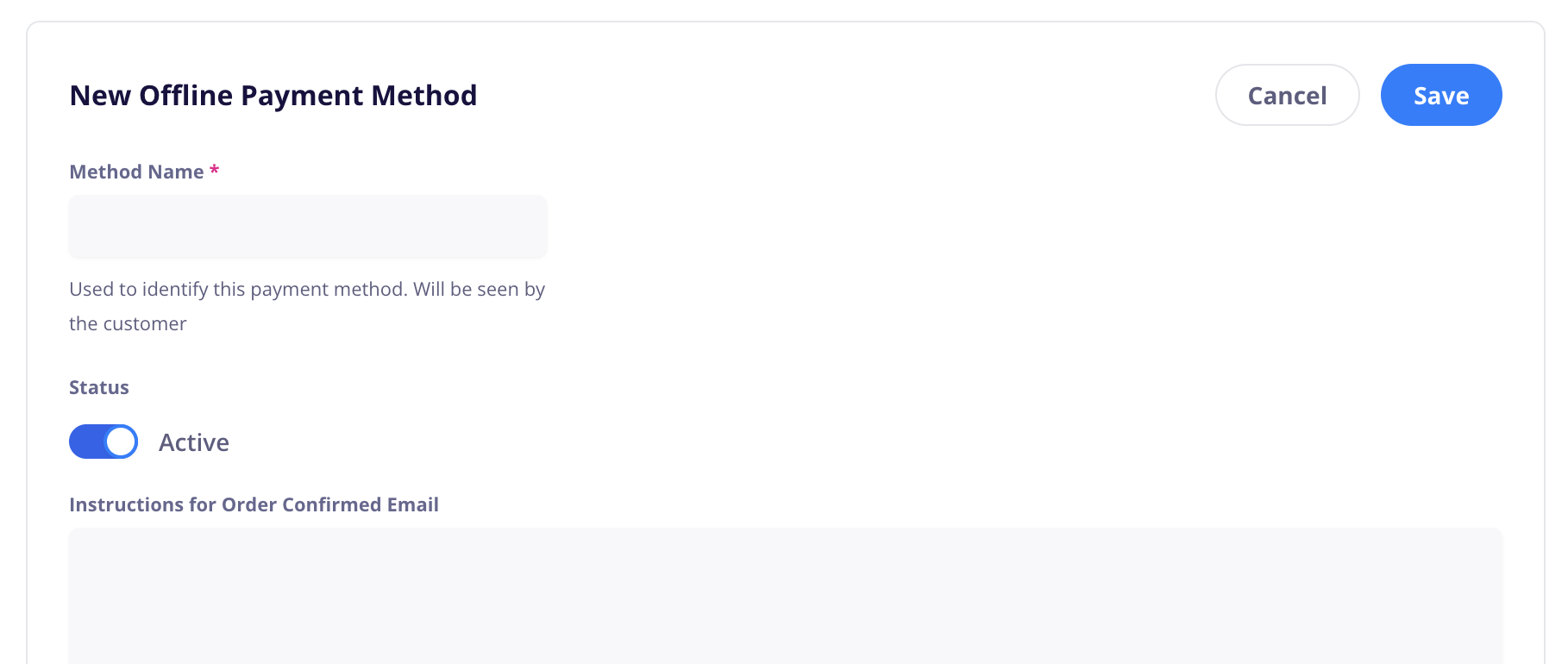Click the word "Cancel" on the outlined button
The height and width of the screenshot is (664, 1568).
[1287, 96]
